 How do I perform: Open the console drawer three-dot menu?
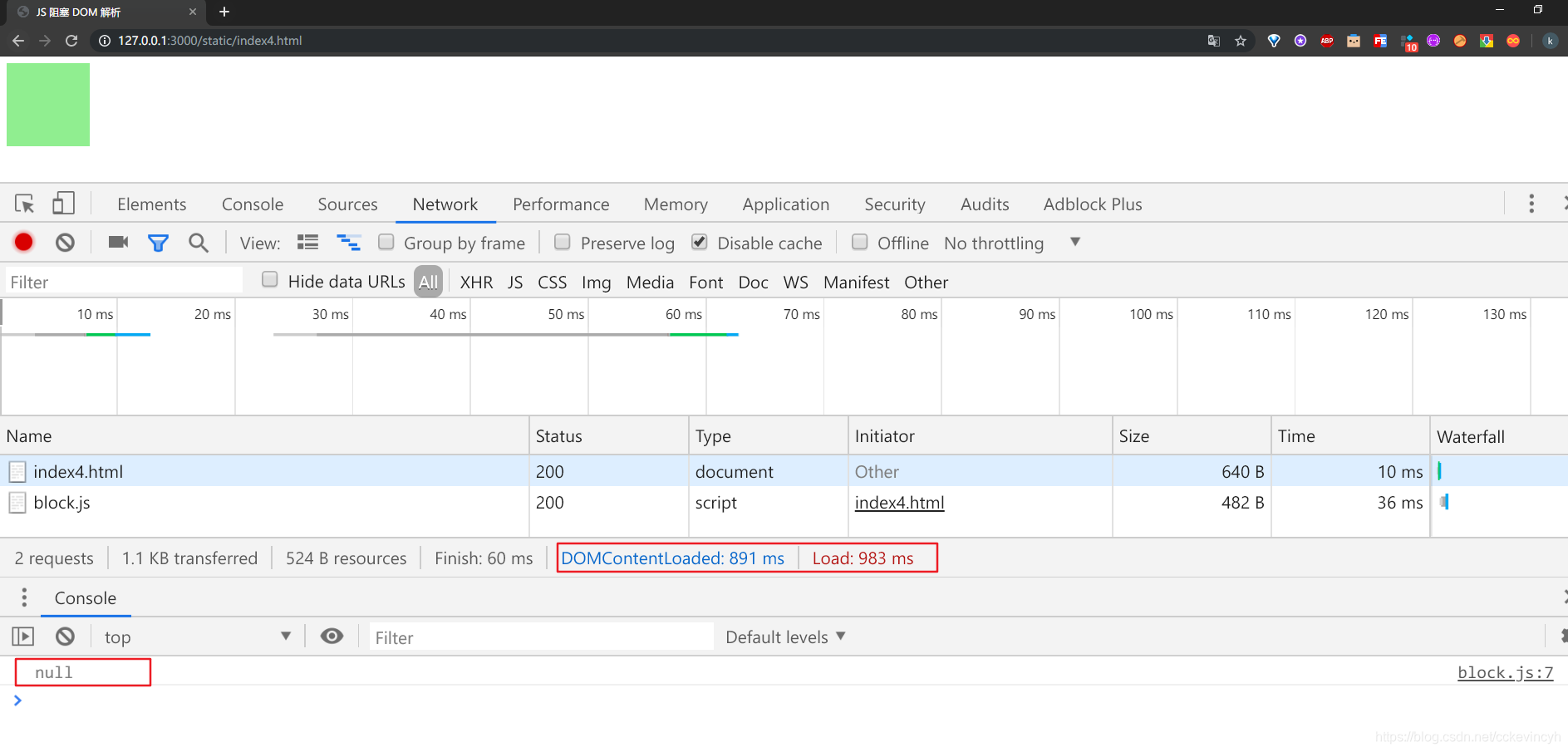coord(24,597)
